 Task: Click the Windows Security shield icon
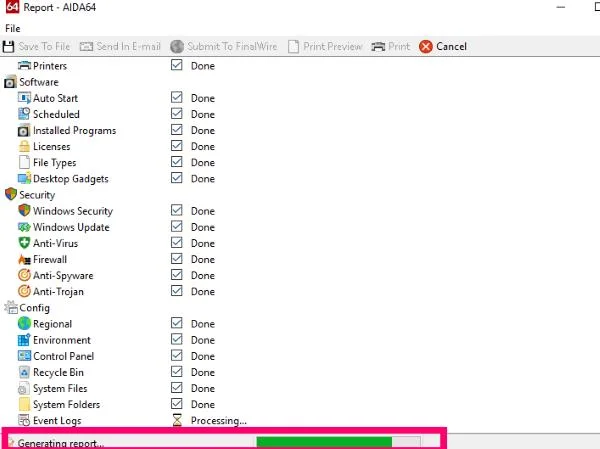[x=24, y=211]
